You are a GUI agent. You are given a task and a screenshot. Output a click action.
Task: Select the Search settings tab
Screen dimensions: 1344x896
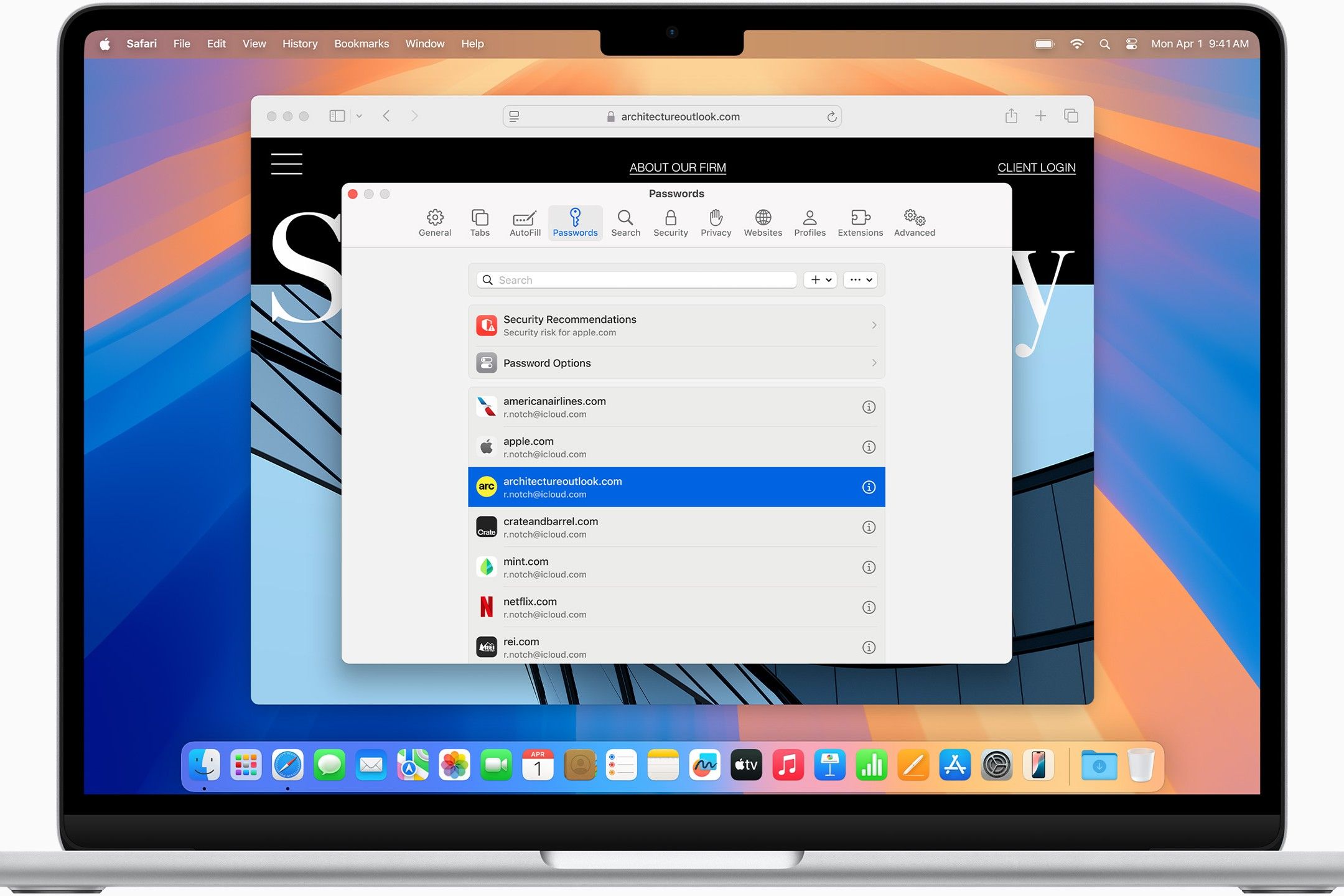click(625, 223)
